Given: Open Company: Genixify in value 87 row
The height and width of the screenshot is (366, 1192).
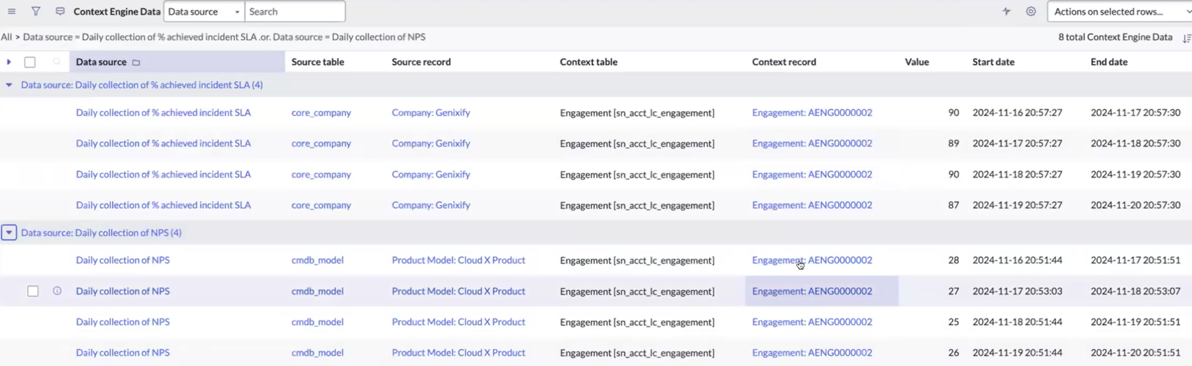Looking at the screenshot, I should coord(431,205).
